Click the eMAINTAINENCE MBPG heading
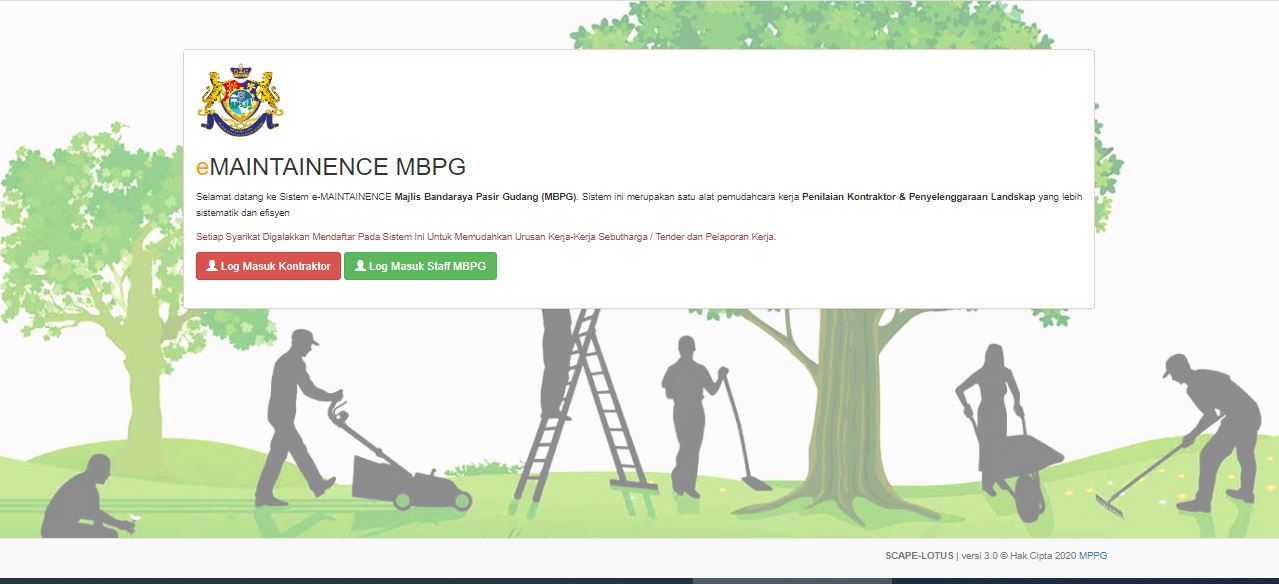This screenshot has width=1279, height=584. (331, 167)
